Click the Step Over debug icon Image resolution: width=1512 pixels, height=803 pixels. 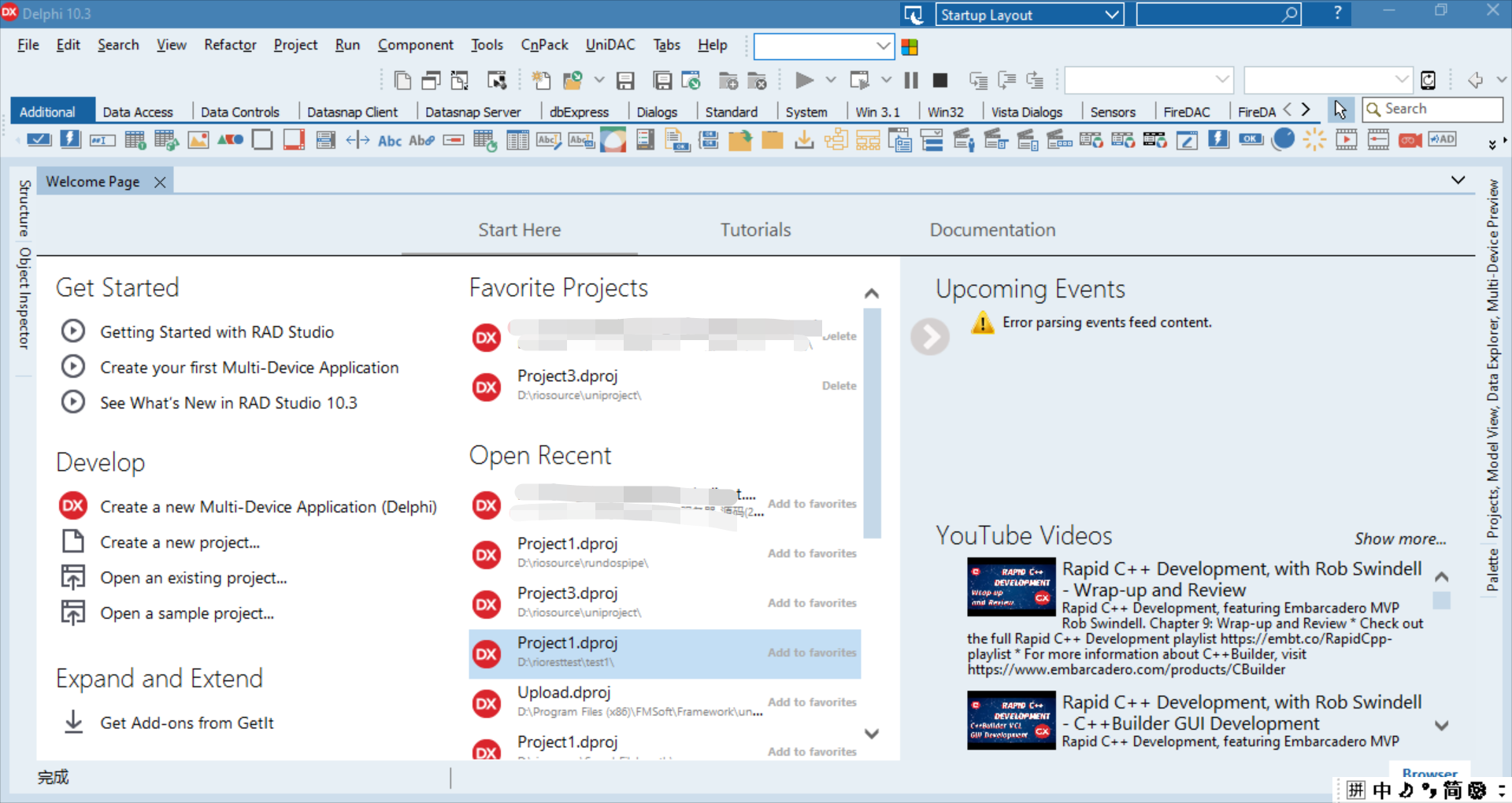pyautogui.click(x=1007, y=80)
